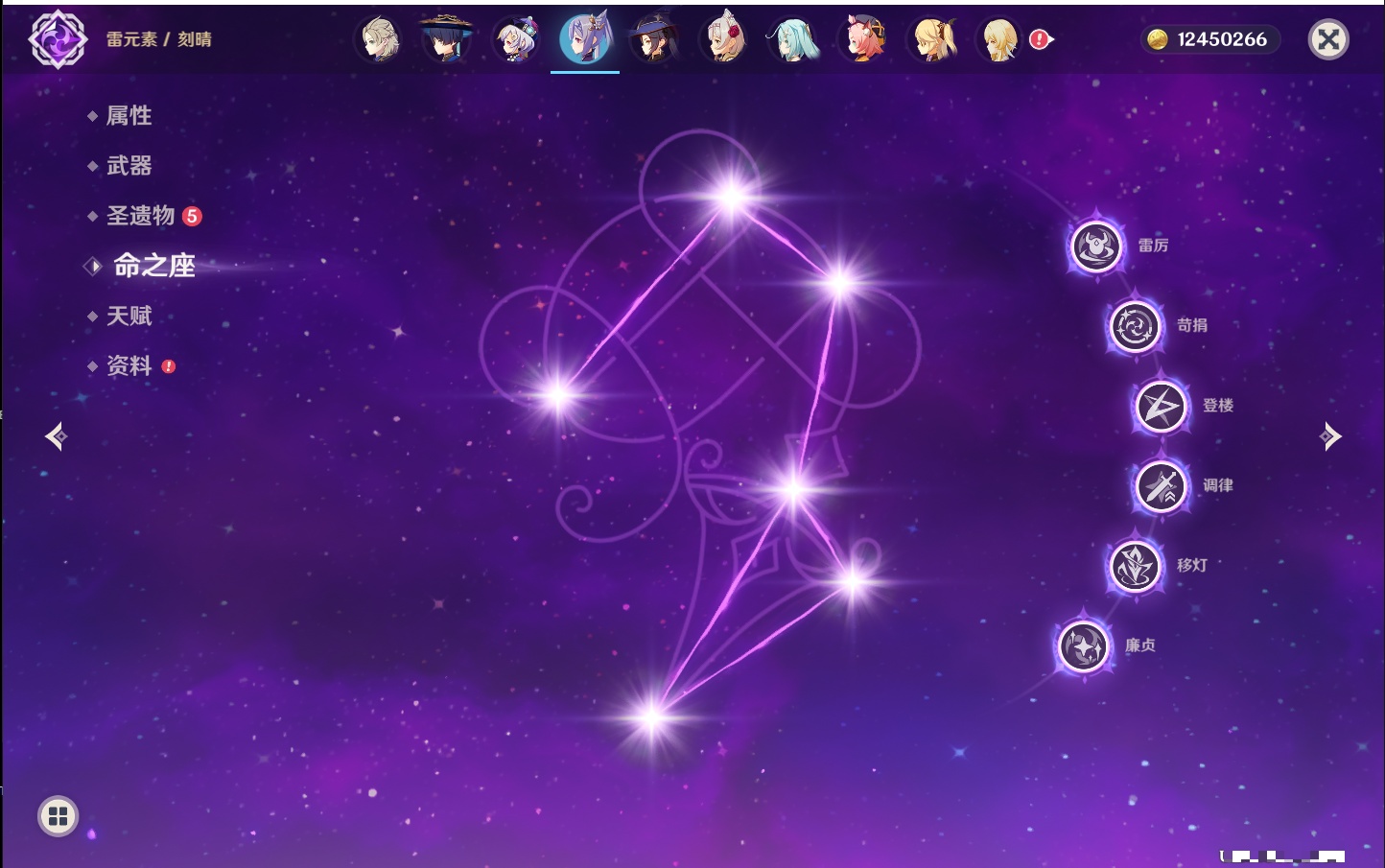
Task: Open the 天赋 talents menu
Action: [129, 316]
